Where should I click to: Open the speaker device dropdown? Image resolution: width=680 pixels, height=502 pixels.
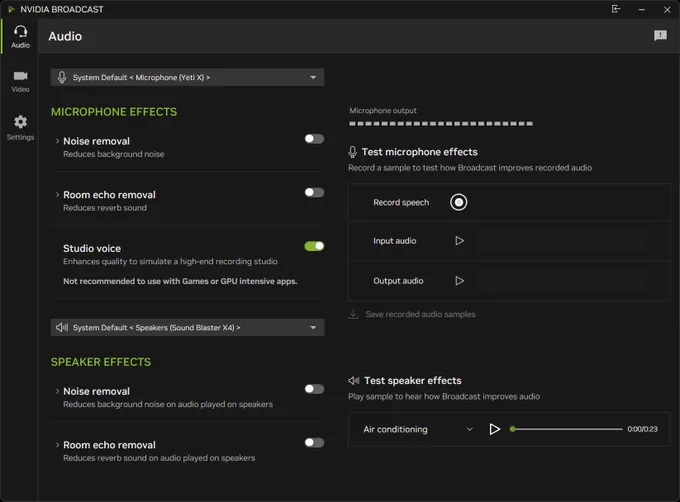(x=187, y=327)
